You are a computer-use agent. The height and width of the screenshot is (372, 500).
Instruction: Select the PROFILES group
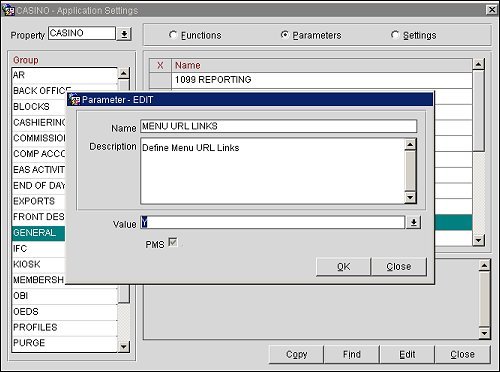click(65, 327)
